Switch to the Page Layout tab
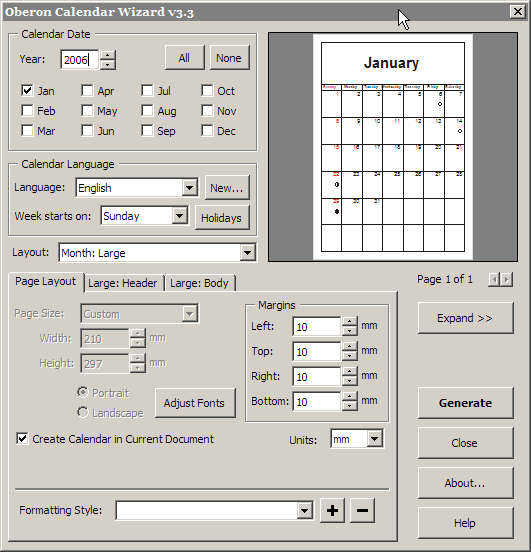The image size is (531, 552). tap(45, 281)
